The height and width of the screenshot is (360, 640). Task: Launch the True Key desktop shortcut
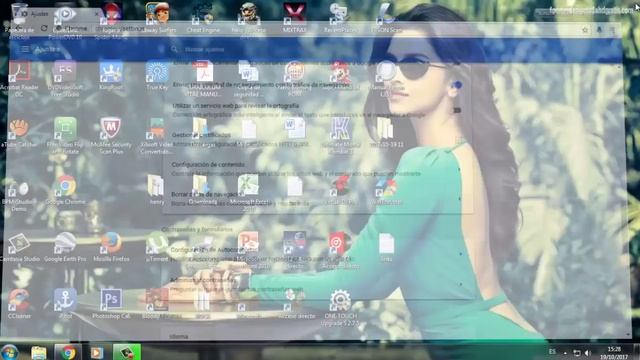[x=157, y=76]
